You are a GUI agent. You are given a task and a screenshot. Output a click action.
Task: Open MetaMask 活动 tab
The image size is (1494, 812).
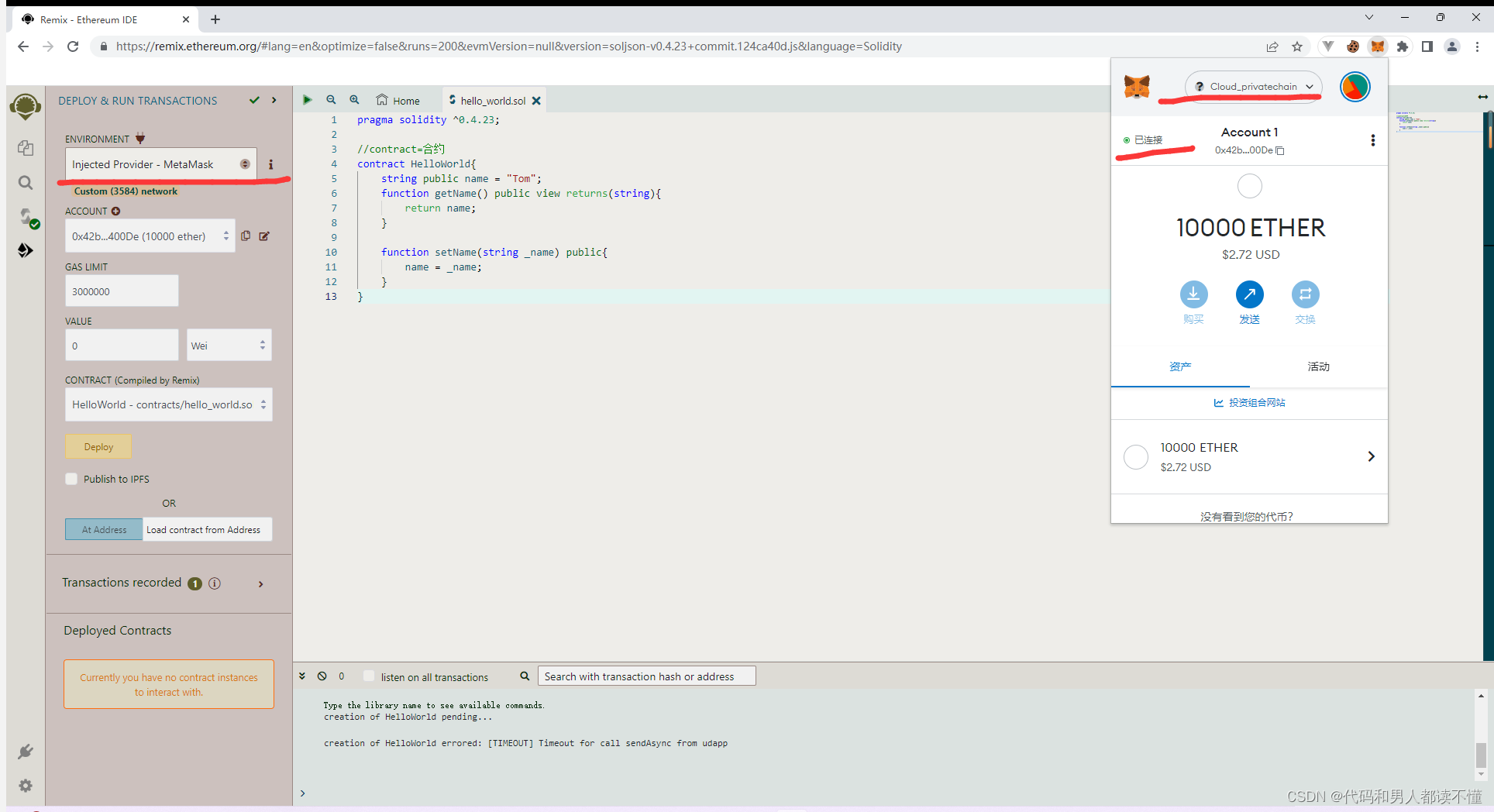point(1319,366)
